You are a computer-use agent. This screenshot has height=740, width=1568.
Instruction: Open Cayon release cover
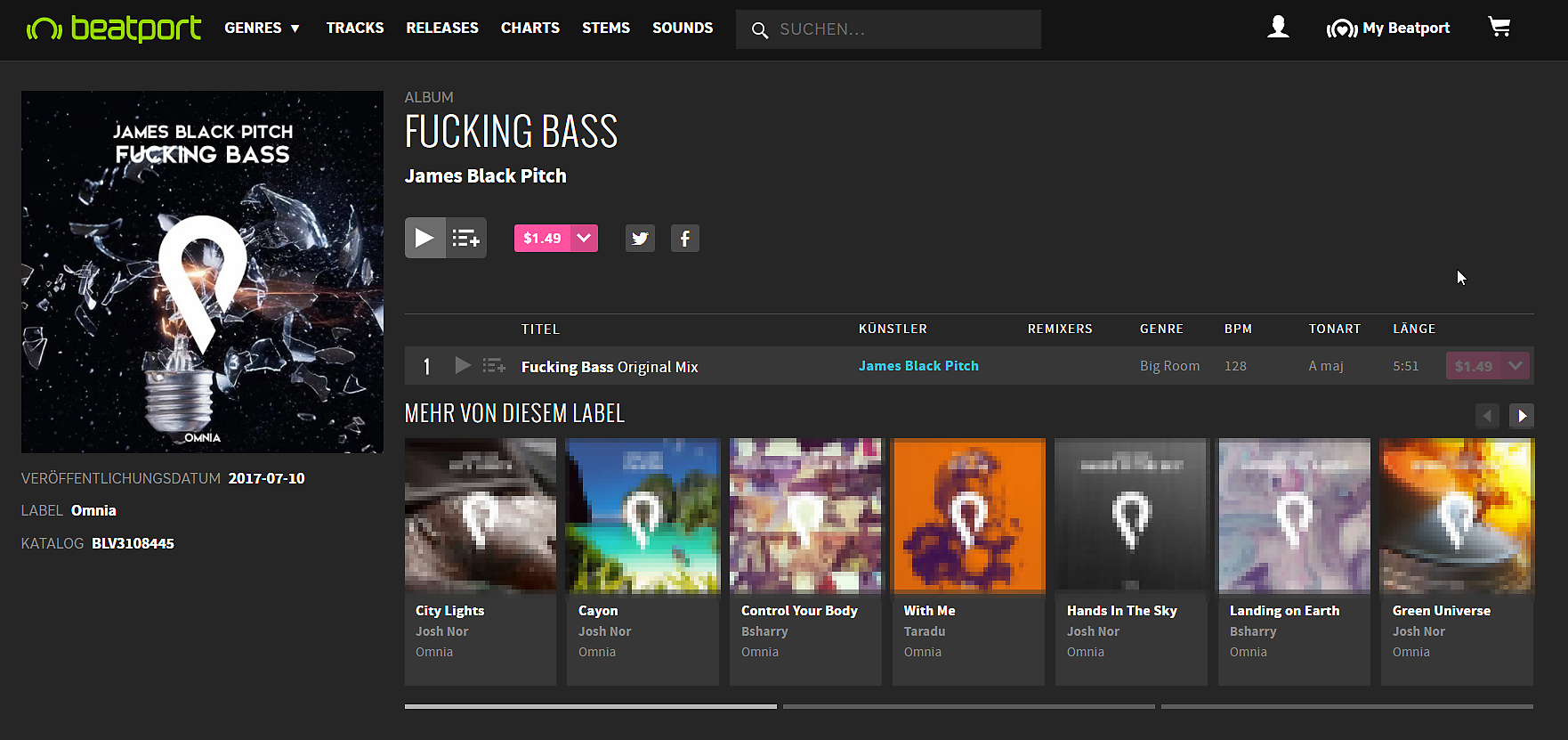pyautogui.click(x=643, y=516)
